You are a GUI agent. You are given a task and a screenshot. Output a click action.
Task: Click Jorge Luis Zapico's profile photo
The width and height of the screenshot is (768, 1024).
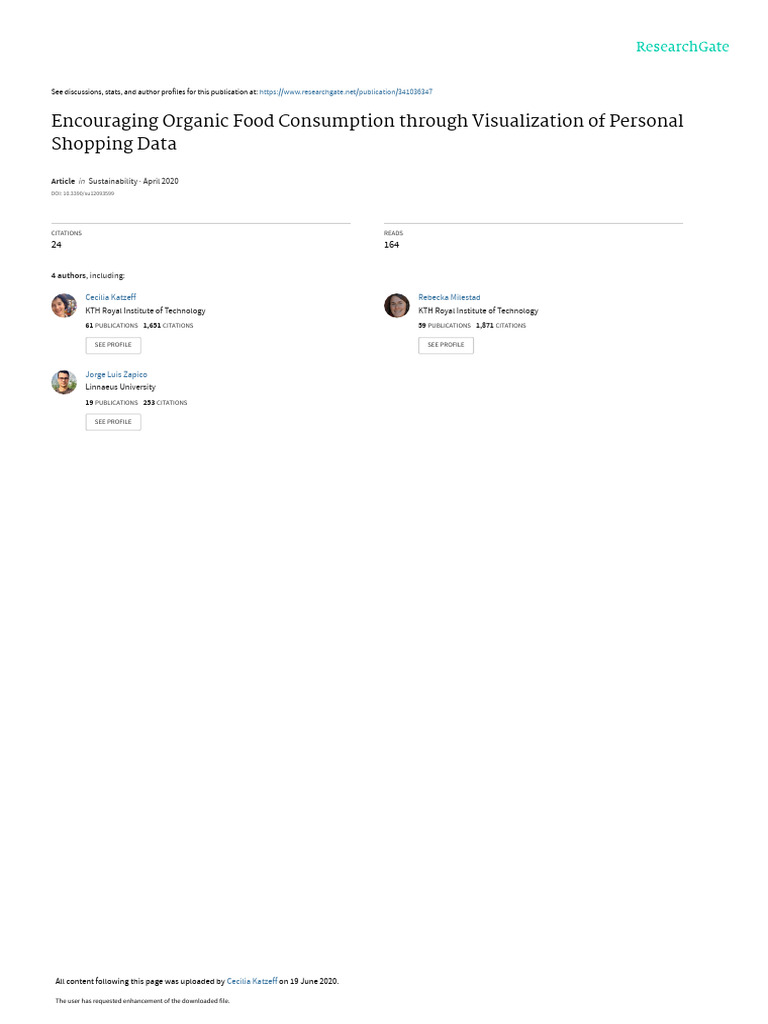(x=64, y=382)
